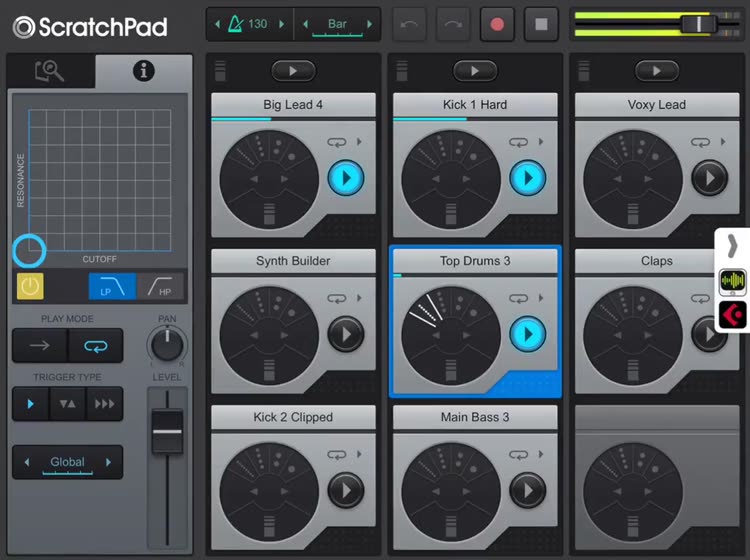Screen dimensions: 750x560
Task: Increase tempo with right arrow
Action: (x=282, y=24)
